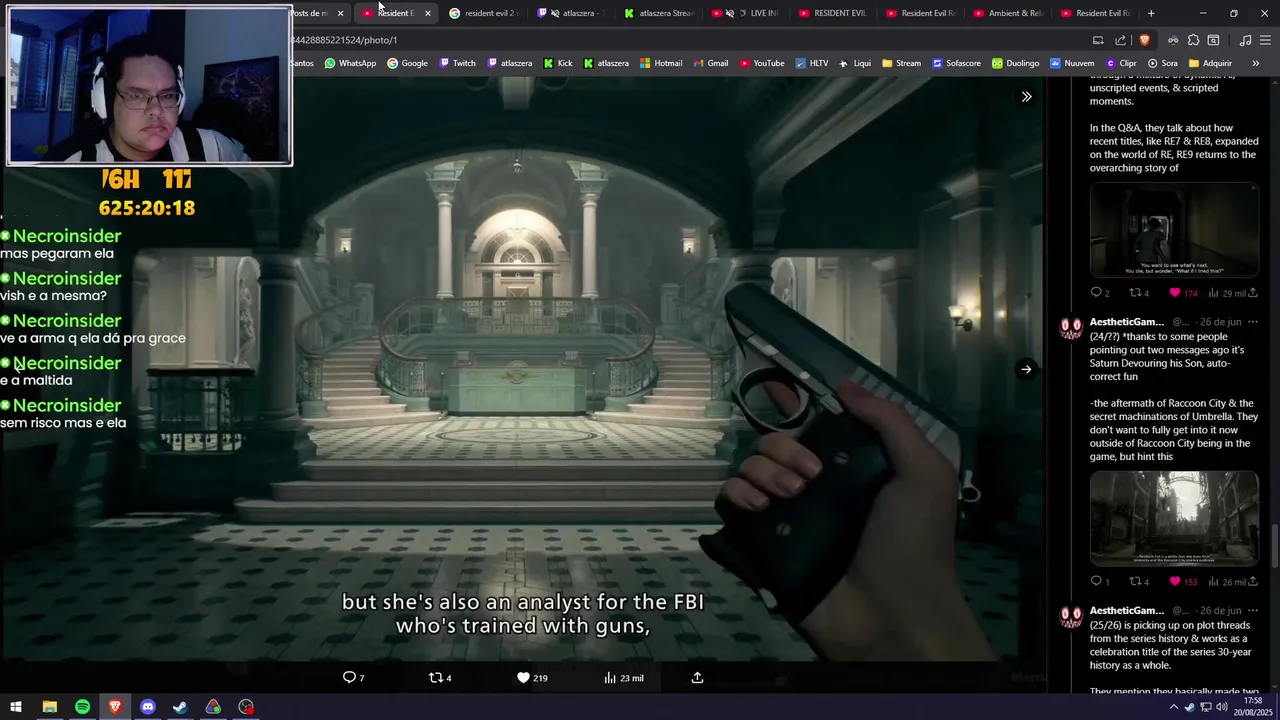Open Nuuvem bookmark
This screenshot has height=720, width=1280.
click(1071, 63)
